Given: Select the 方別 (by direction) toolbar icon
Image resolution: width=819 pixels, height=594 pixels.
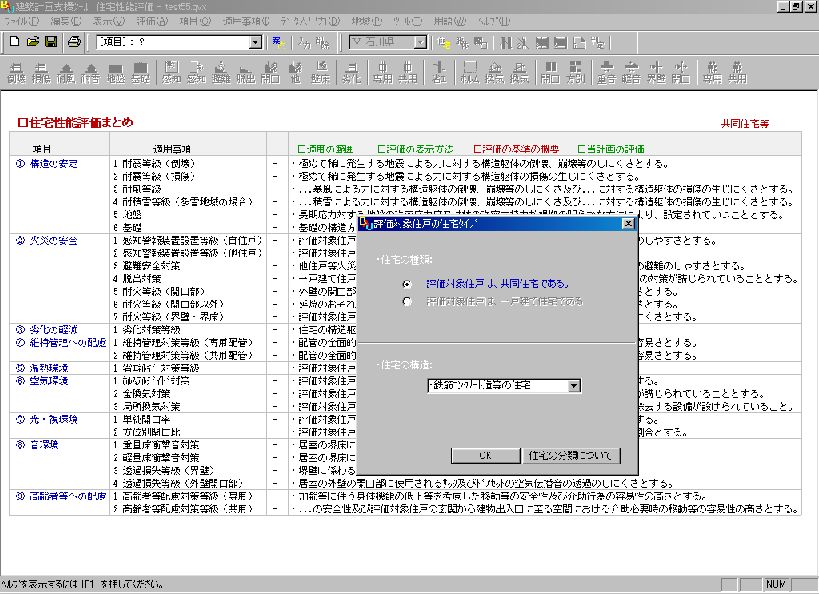Looking at the screenshot, I should tap(575, 73).
